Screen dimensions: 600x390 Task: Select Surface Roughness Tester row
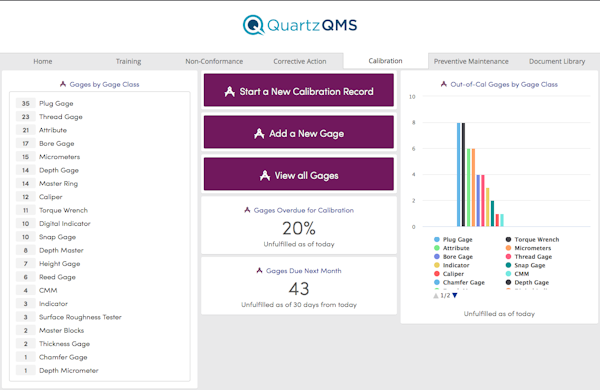pyautogui.click(x=99, y=317)
